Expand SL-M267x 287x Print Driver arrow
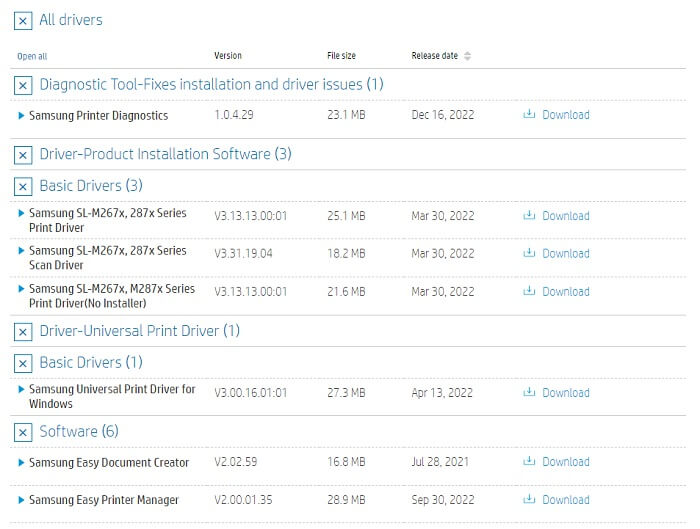700x529 pixels. coord(21,213)
